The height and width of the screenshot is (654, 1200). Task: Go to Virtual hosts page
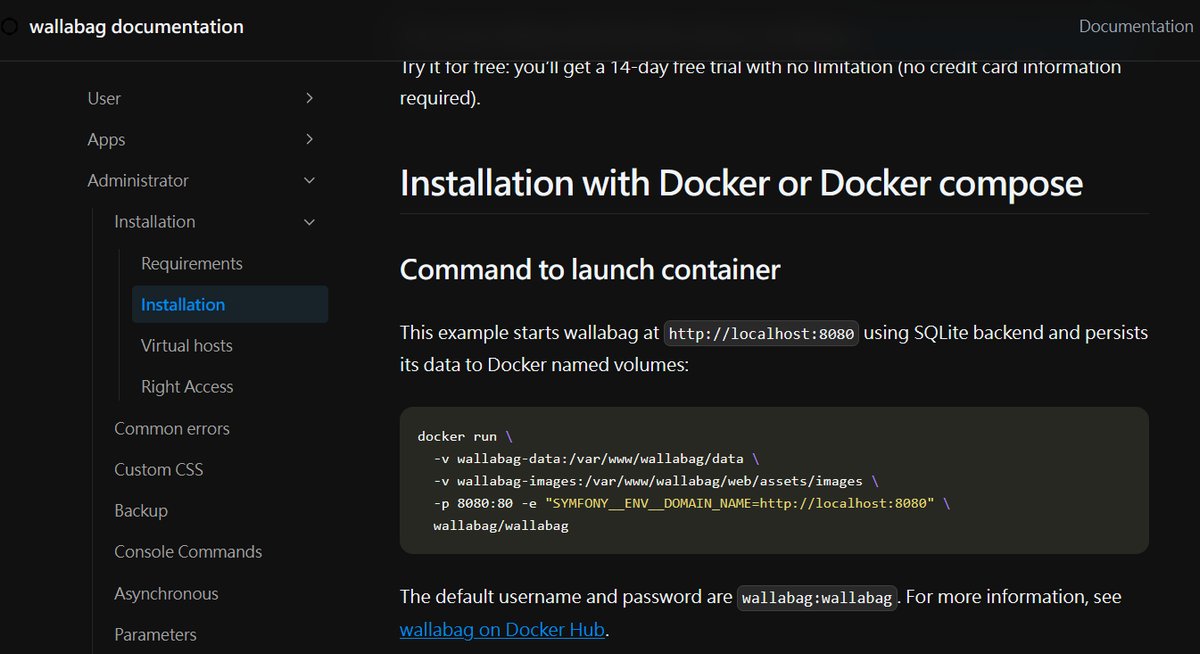pos(186,346)
